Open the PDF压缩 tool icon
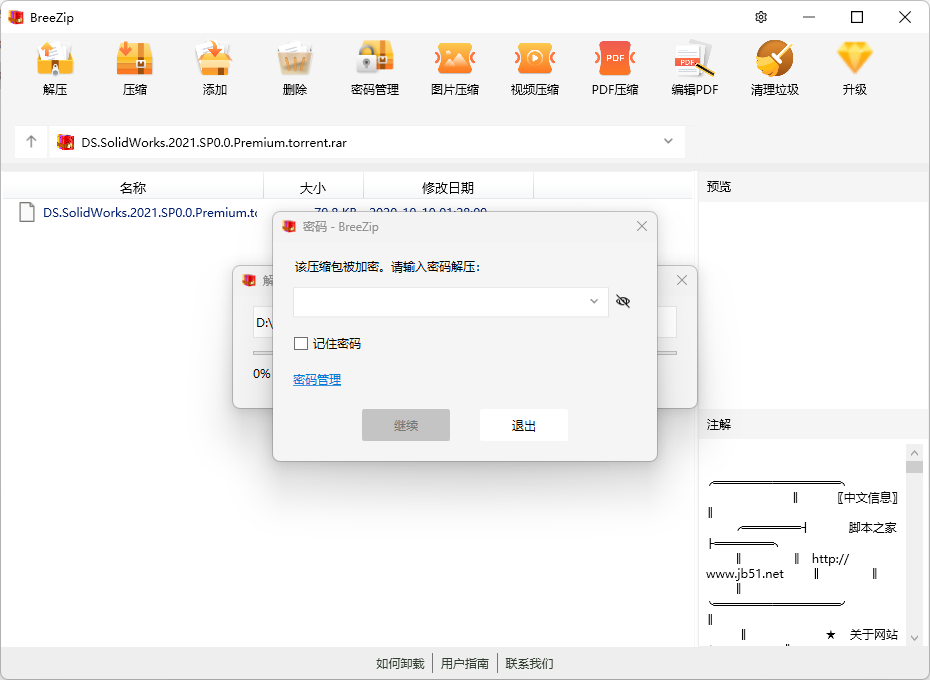This screenshot has width=930, height=680. point(615,60)
